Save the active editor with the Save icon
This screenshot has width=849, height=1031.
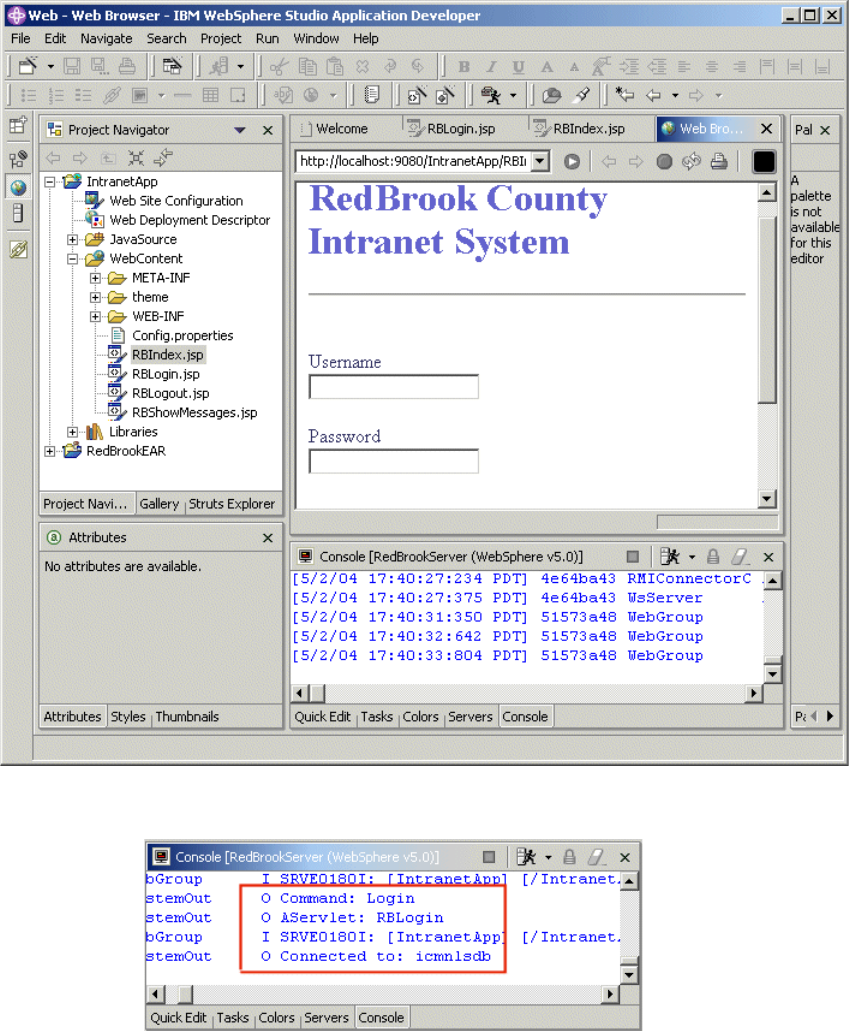click(x=72, y=65)
